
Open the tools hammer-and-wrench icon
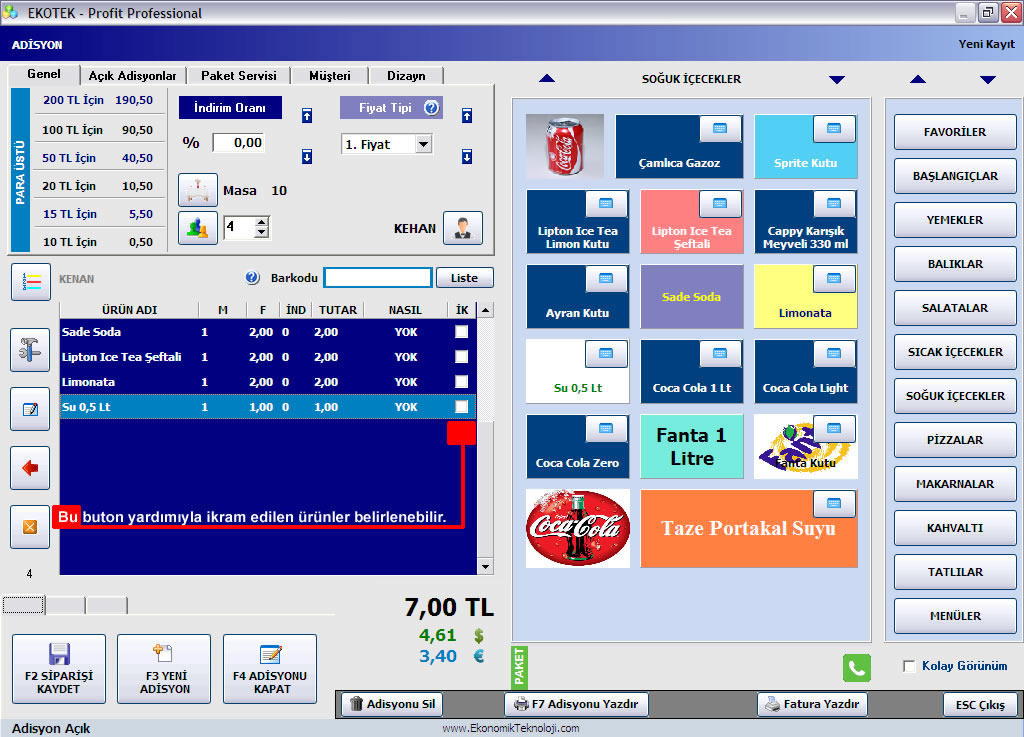tap(30, 350)
